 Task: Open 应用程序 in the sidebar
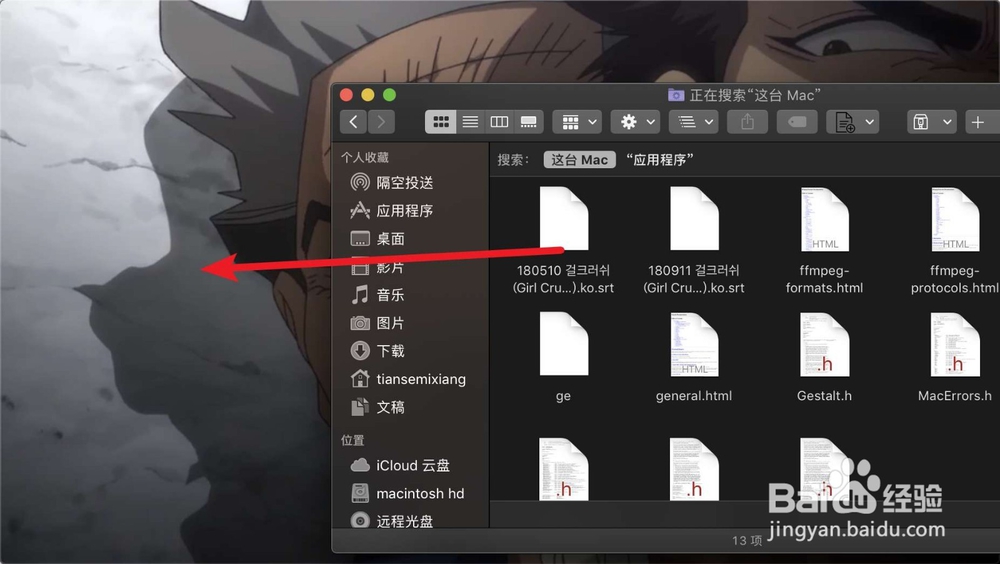tap(404, 211)
